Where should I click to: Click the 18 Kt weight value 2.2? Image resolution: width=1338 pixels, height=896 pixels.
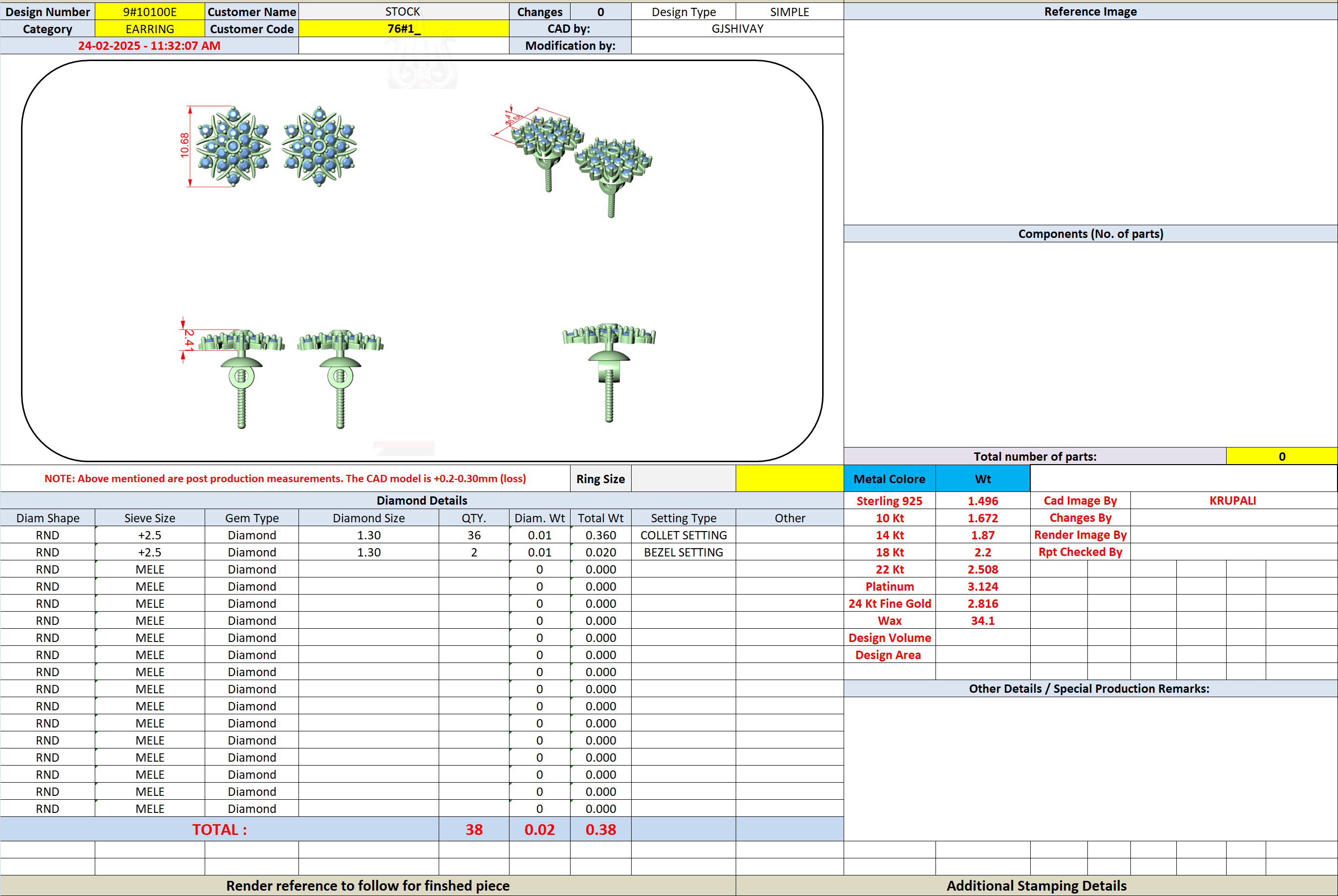(x=983, y=552)
